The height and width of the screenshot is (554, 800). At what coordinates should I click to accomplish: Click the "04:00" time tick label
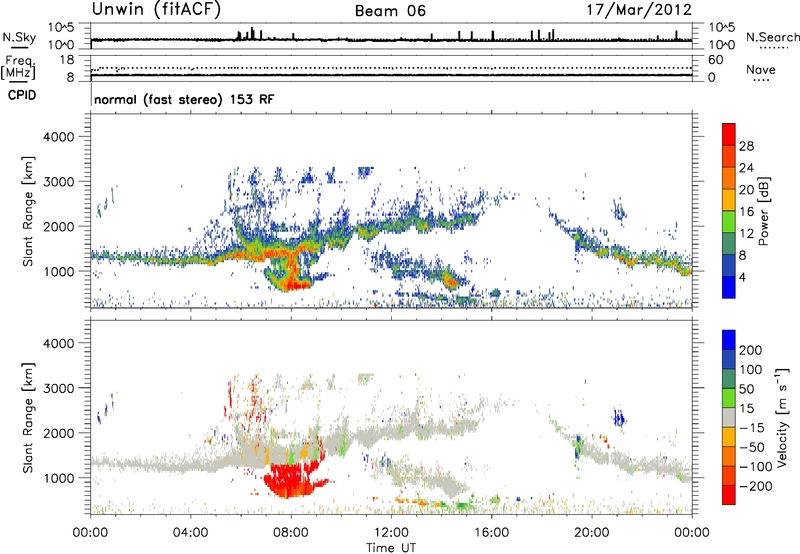[x=190, y=533]
